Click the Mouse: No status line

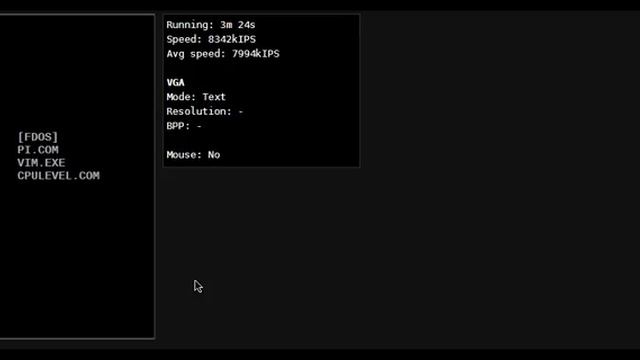click(x=193, y=155)
